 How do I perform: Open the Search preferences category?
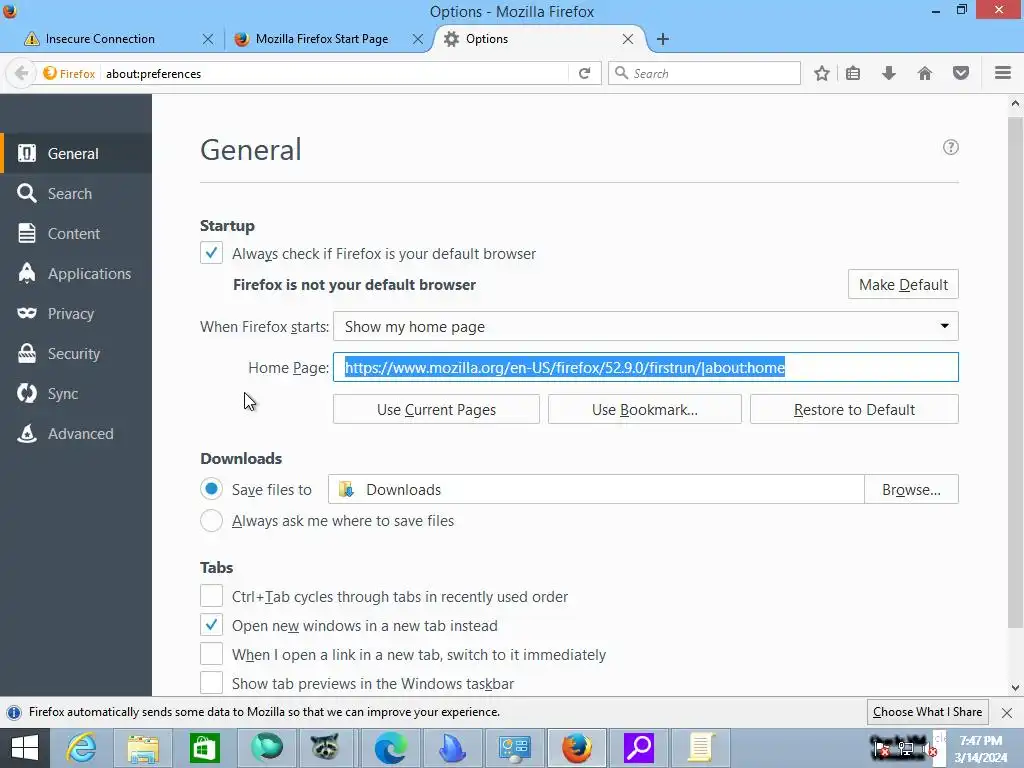(x=76, y=193)
